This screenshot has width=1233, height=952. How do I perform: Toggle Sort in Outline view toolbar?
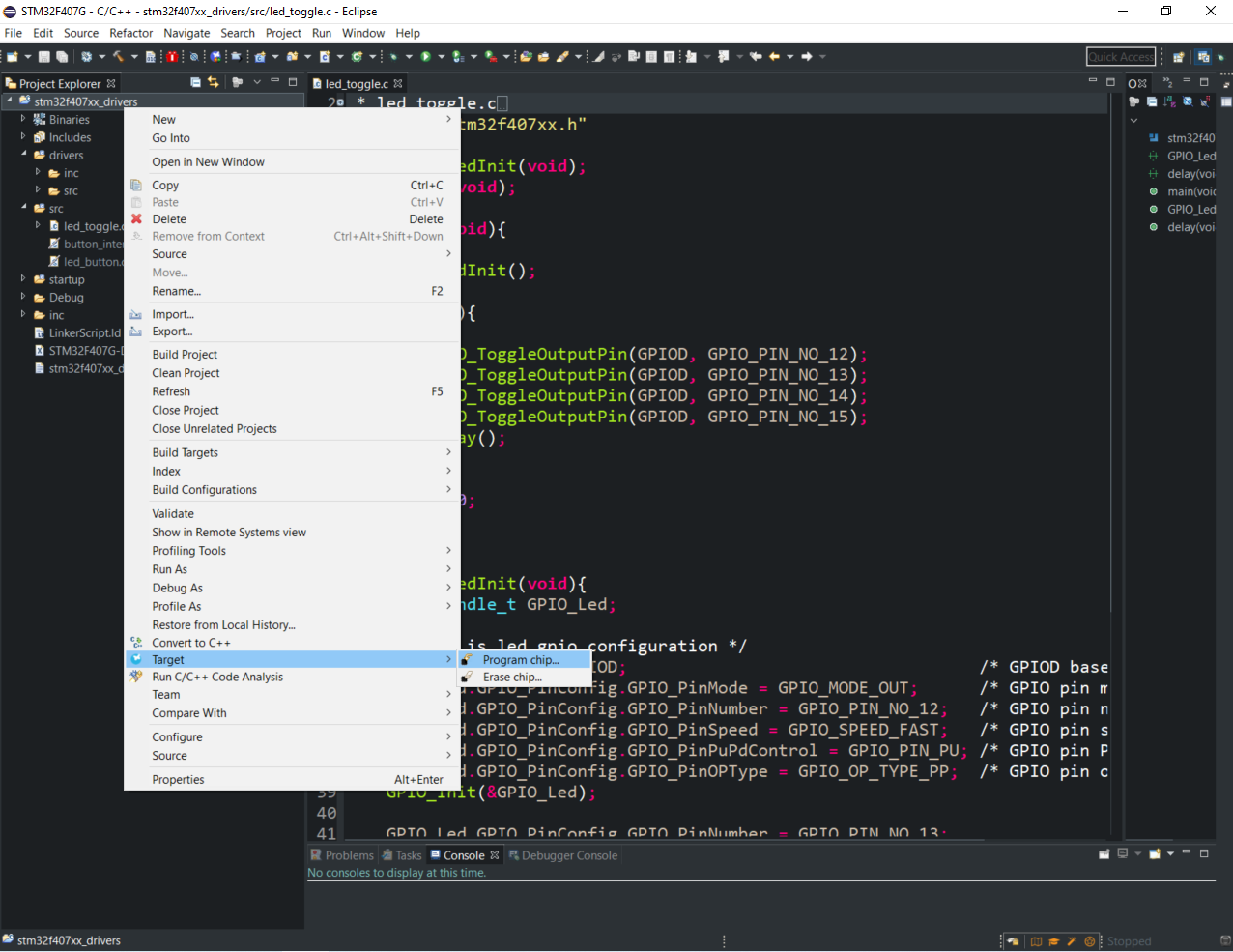(1169, 101)
